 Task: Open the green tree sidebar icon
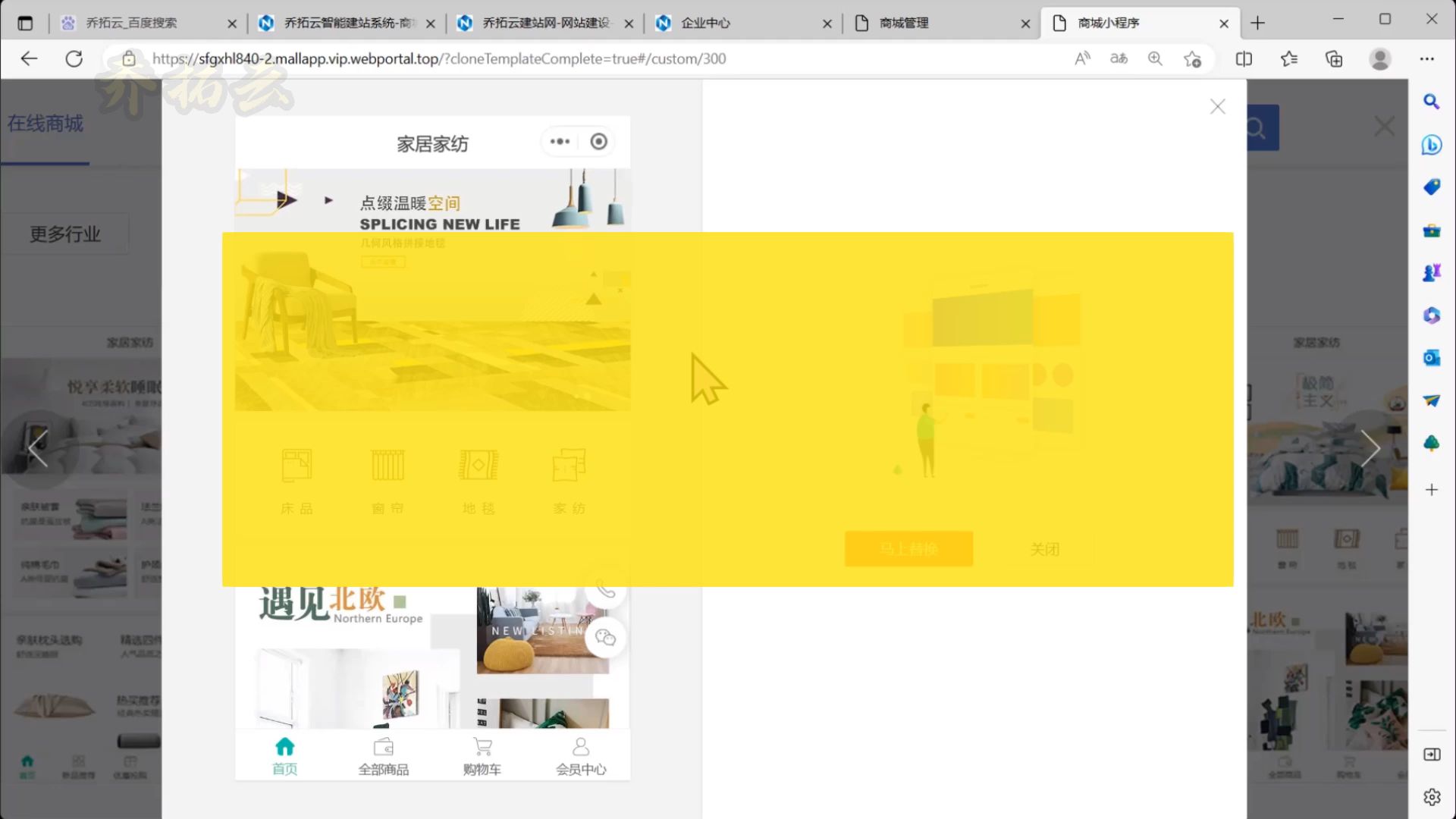tap(1432, 443)
